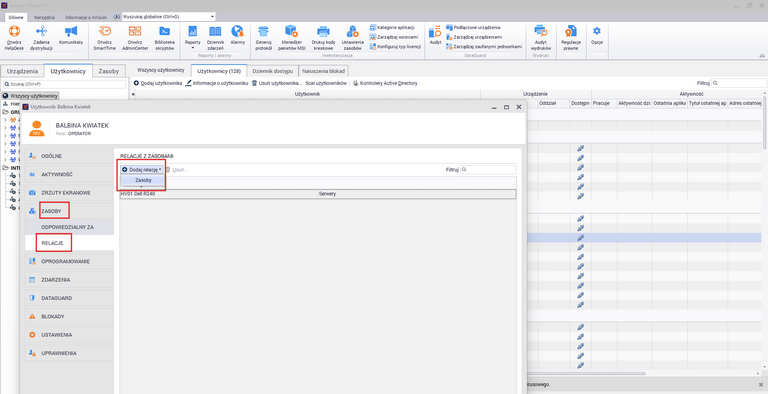Open the ZASOBY section in the user dialog
The height and width of the screenshot is (394, 768).
coord(70,211)
